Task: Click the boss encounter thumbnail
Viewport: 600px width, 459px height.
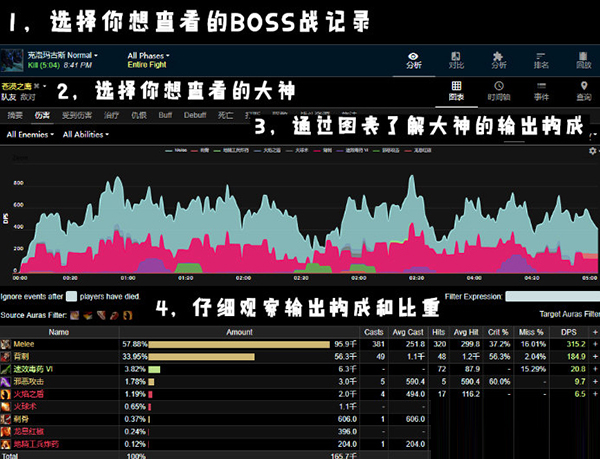Action: [14, 60]
